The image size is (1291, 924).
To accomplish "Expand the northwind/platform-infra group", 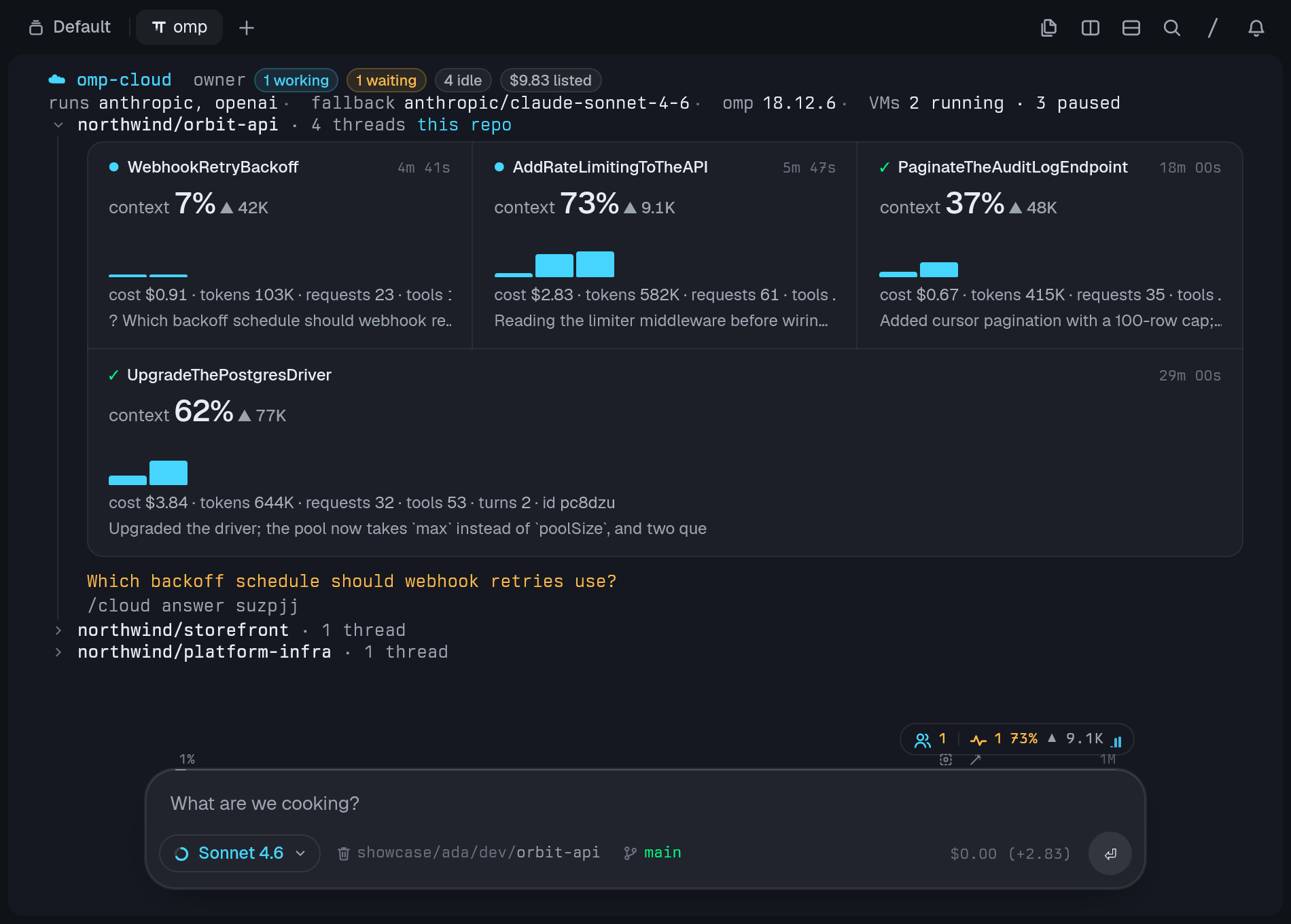I will click(x=58, y=652).
